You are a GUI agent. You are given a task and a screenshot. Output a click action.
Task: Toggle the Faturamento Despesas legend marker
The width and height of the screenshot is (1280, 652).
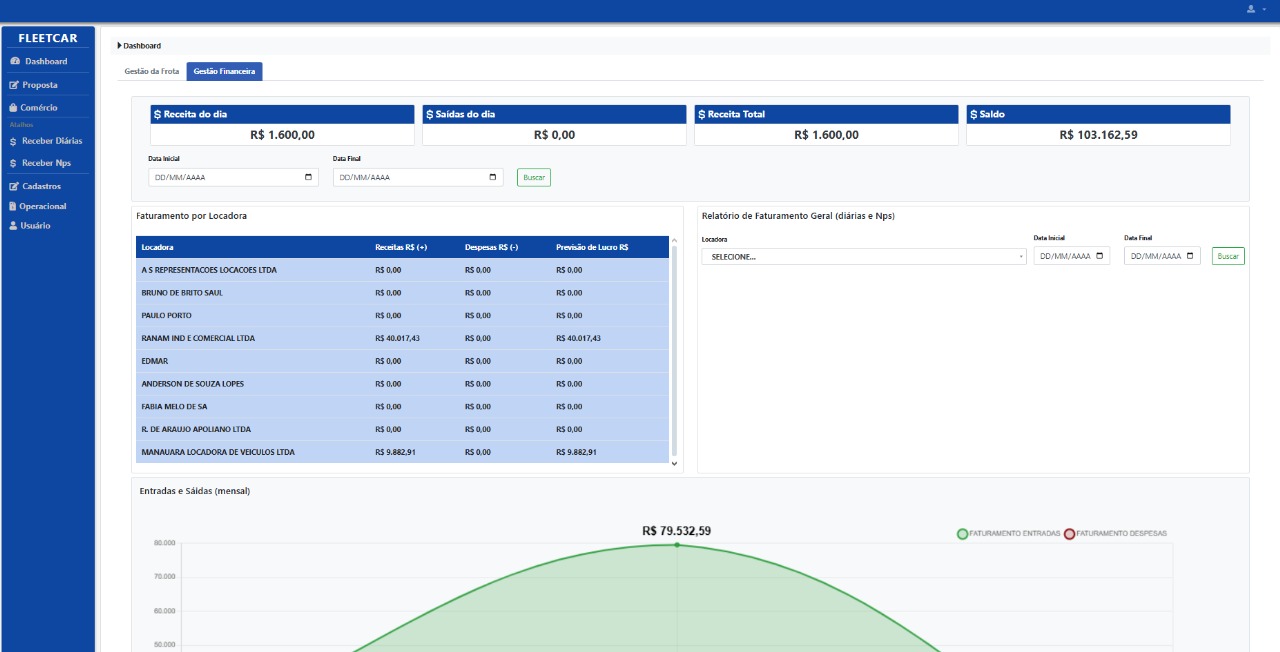pos(1069,534)
